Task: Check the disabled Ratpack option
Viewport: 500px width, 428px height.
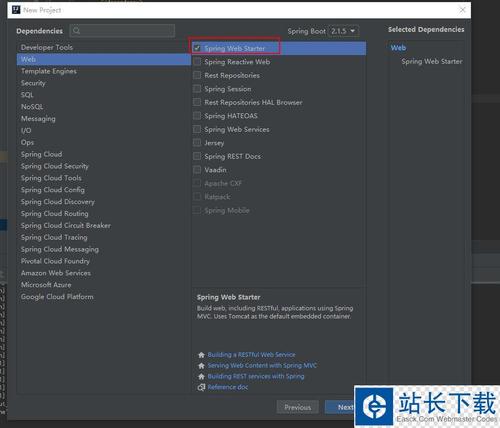Action: (197, 197)
